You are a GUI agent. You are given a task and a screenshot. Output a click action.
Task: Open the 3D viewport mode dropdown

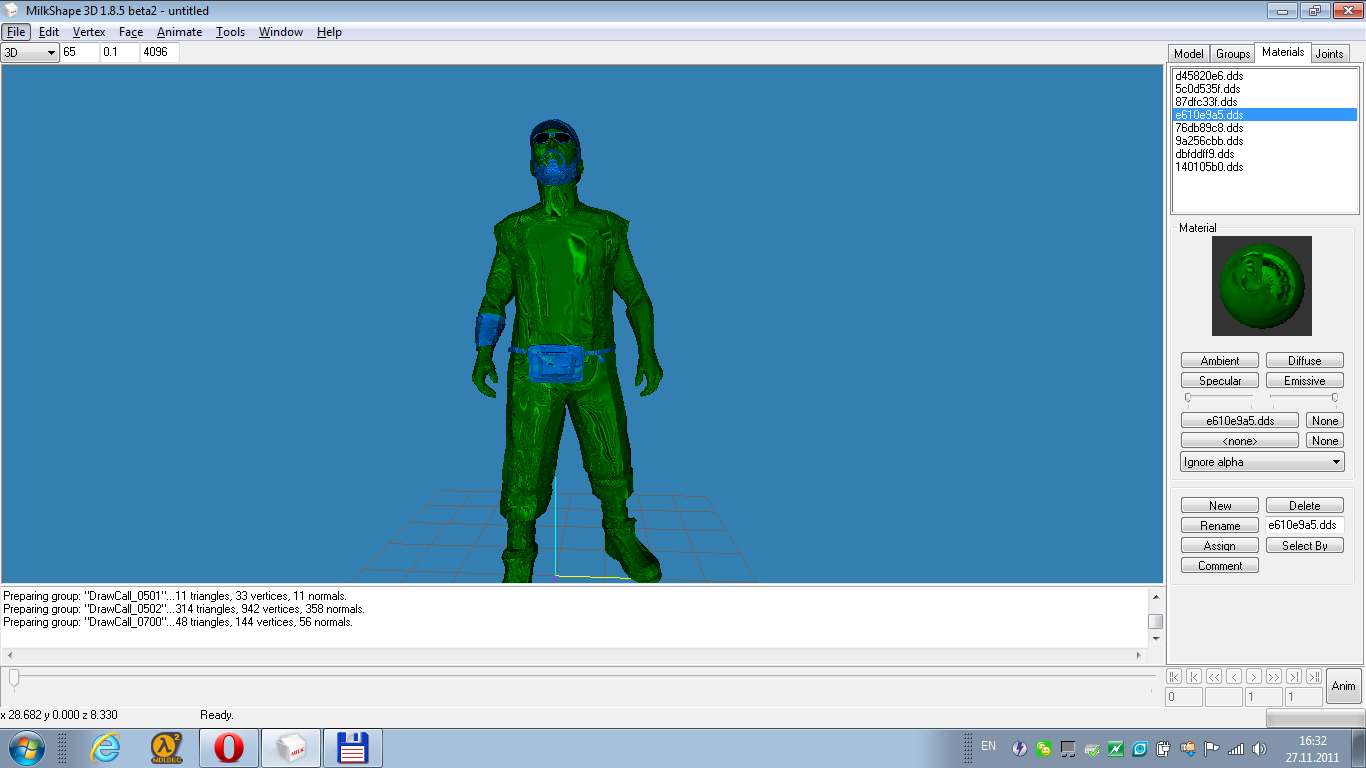(x=31, y=52)
